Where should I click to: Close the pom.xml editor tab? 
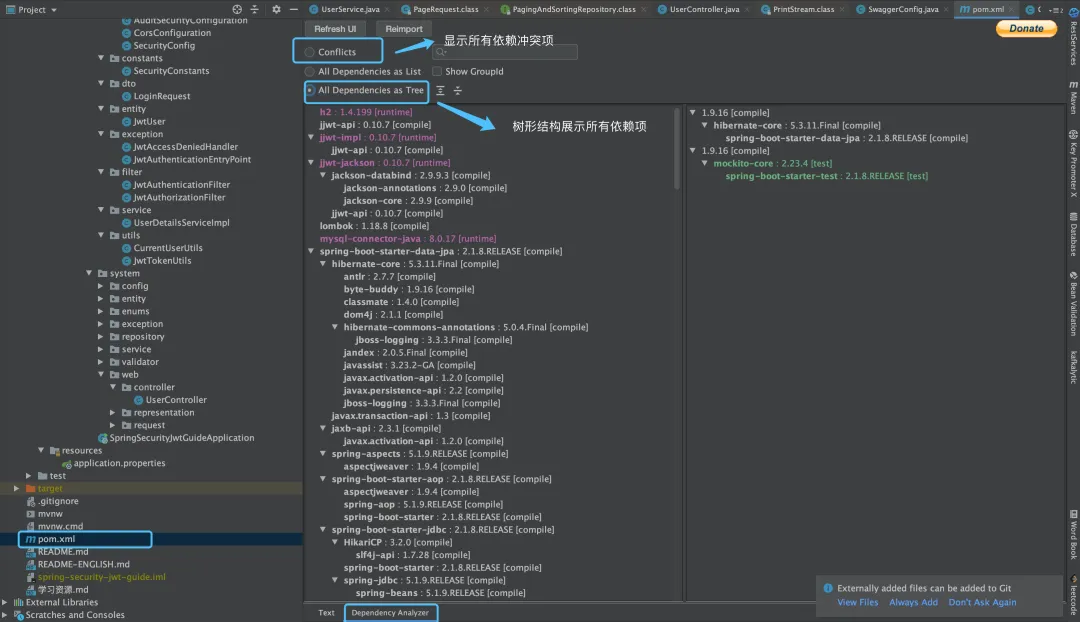[x=1011, y=10]
